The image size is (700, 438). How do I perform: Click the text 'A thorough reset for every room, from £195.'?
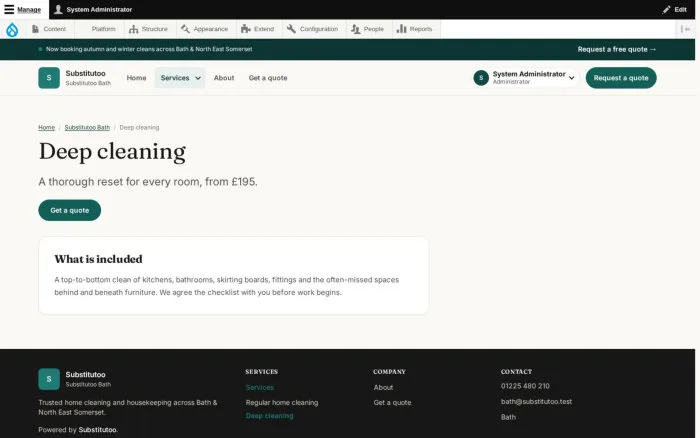(x=148, y=182)
